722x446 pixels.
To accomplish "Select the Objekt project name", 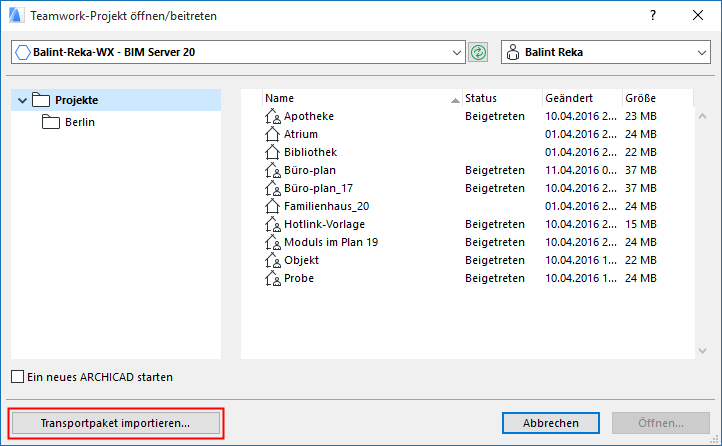I will (x=301, y=261).
